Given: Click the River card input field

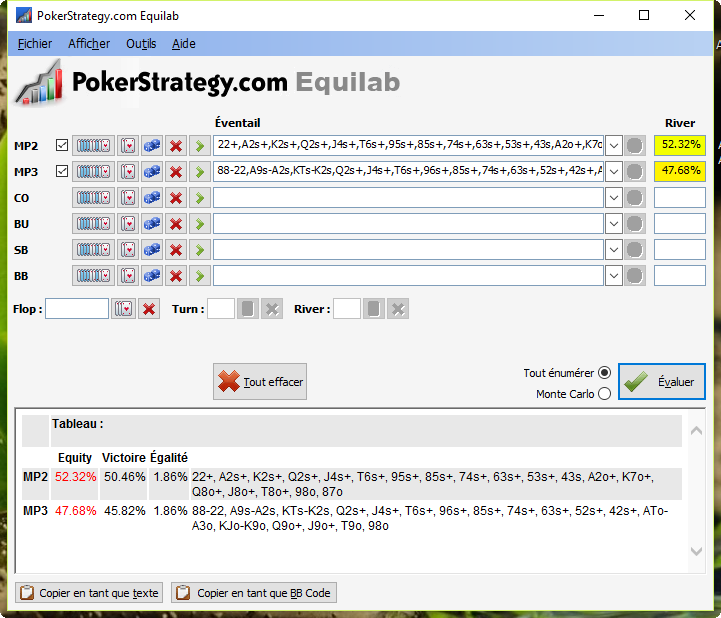Looking at the screenshot, I should [347, 309].
